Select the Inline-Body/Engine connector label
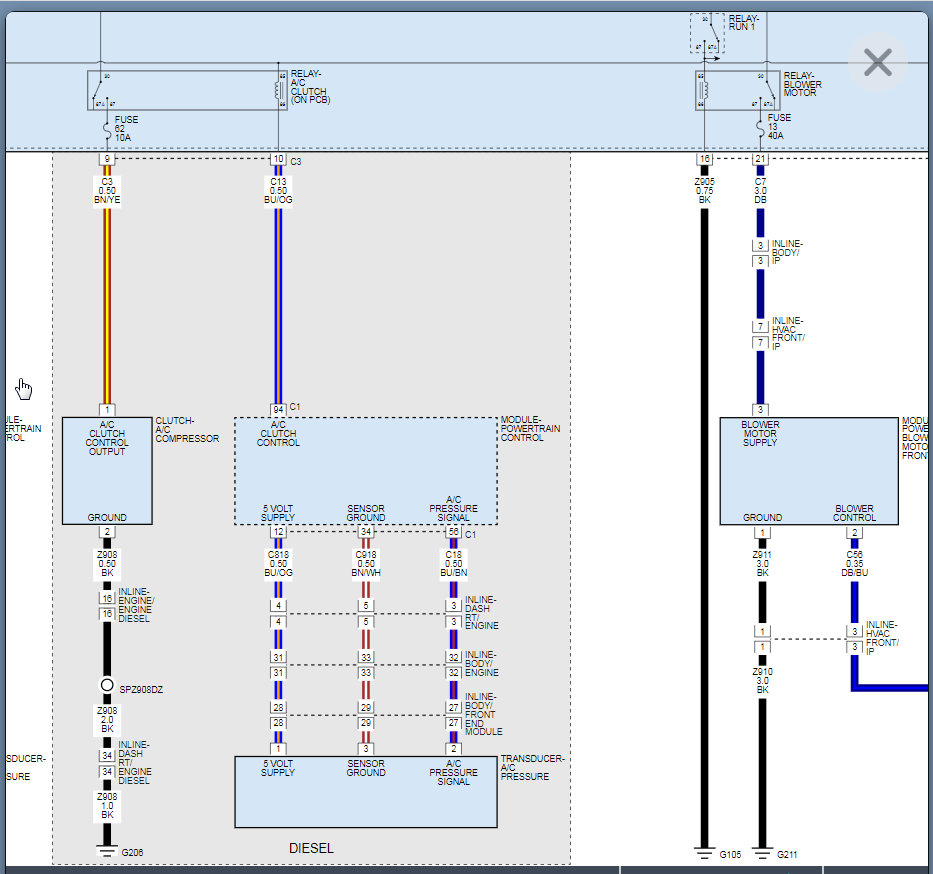 point(482,663)
